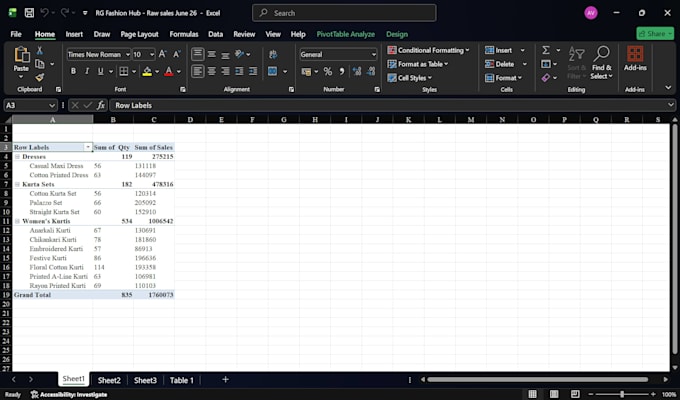
Task: Click the Cut scissors icon
Action: point(39,50)
